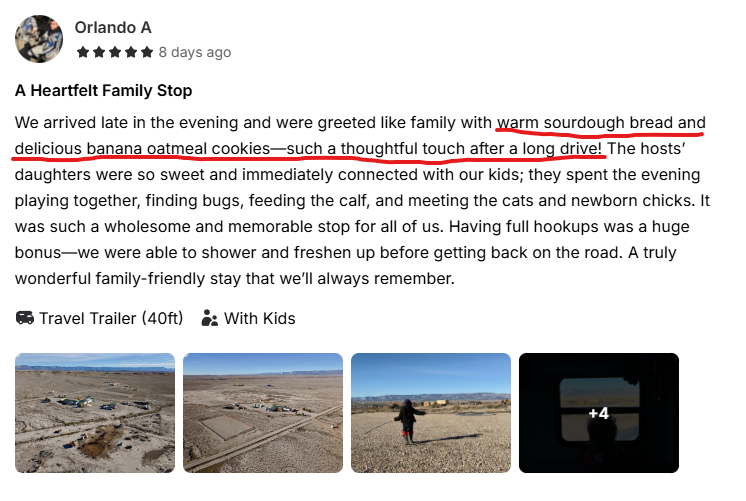
Task: Open the photo of child walking
Action: (x=431, y=412)
